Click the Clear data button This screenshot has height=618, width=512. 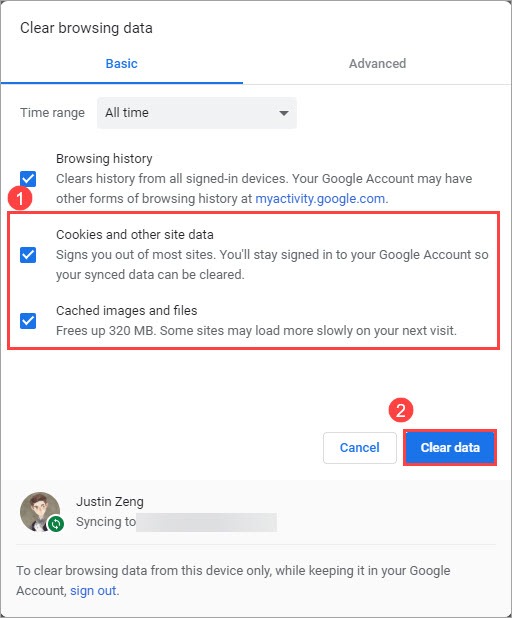[x=450, y=447]
